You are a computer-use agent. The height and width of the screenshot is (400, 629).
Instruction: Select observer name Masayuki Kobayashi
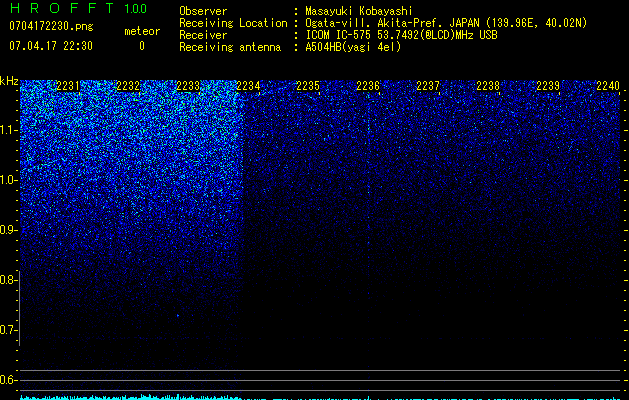pyautogui.click(x=359, y=11)
